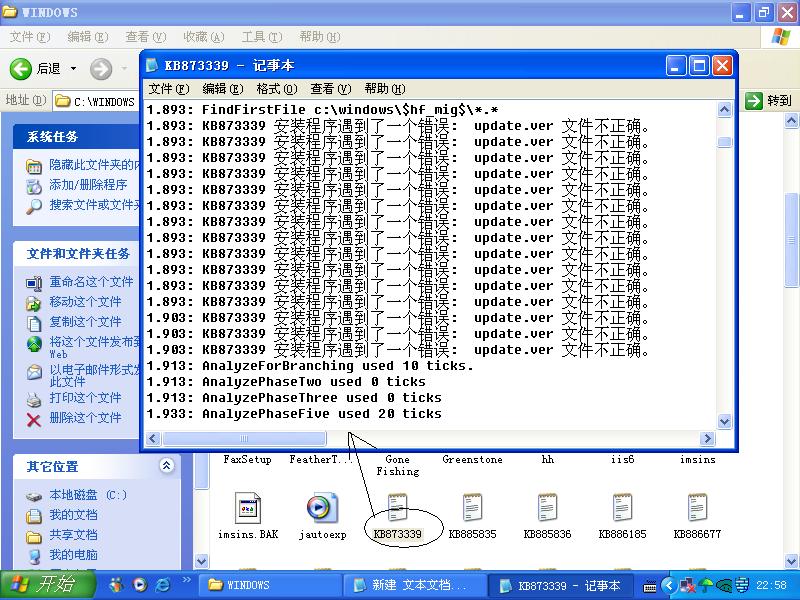Viewport: 800px width, 600px height.
Task: Click the rename file icon
Action: pos(34,283)
